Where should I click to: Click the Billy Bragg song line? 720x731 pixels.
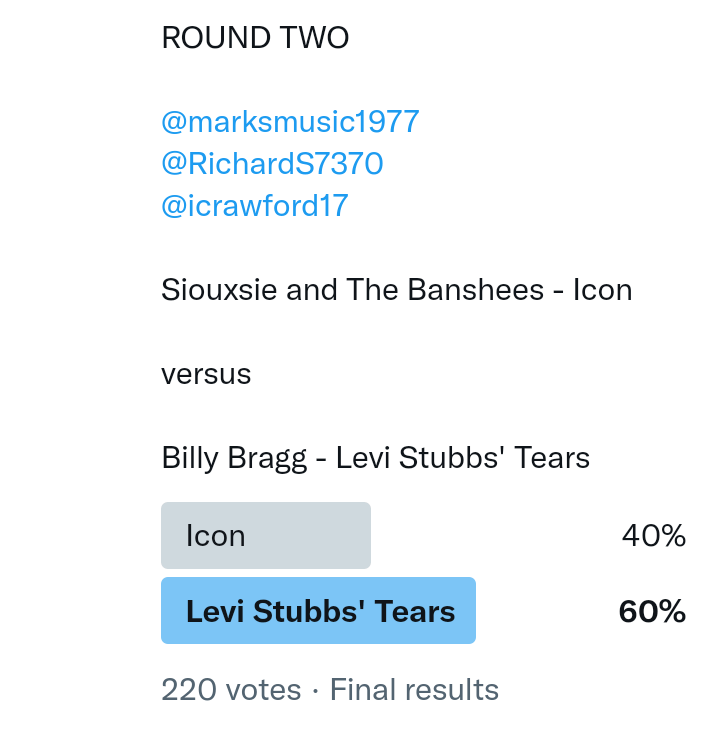(x=375, y=458)
